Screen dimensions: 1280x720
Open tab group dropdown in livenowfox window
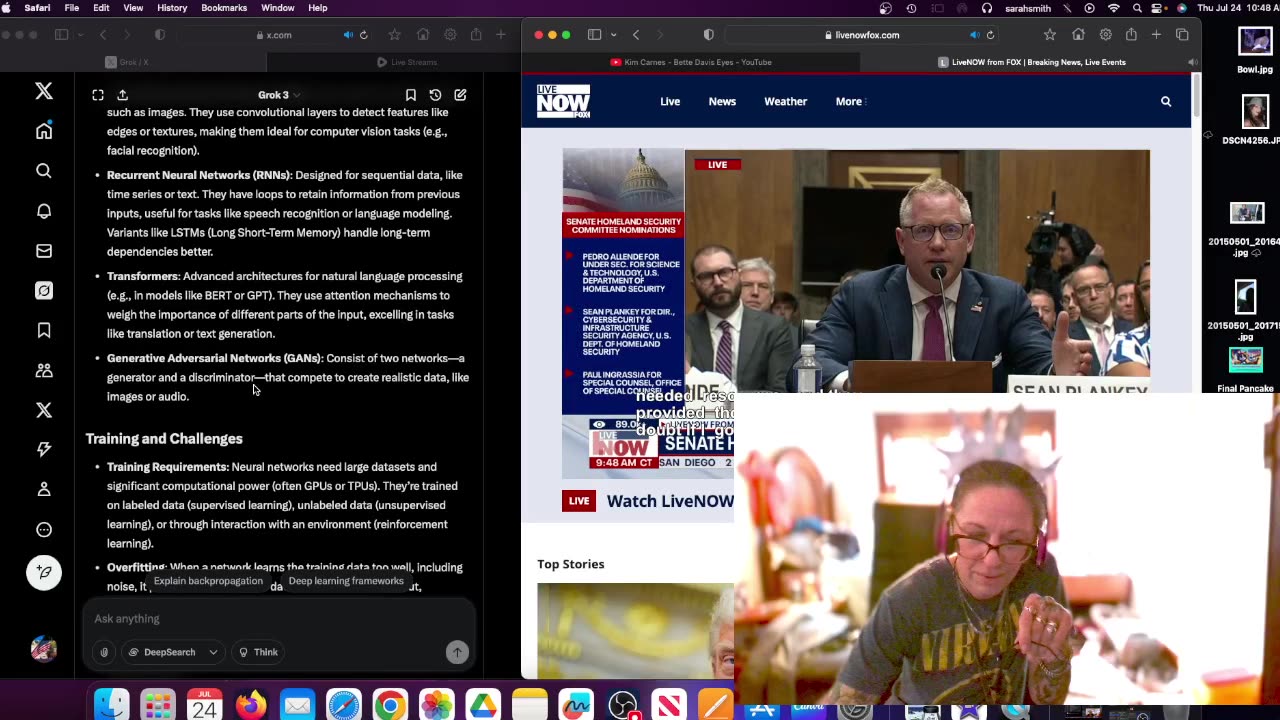coord(612,35)
